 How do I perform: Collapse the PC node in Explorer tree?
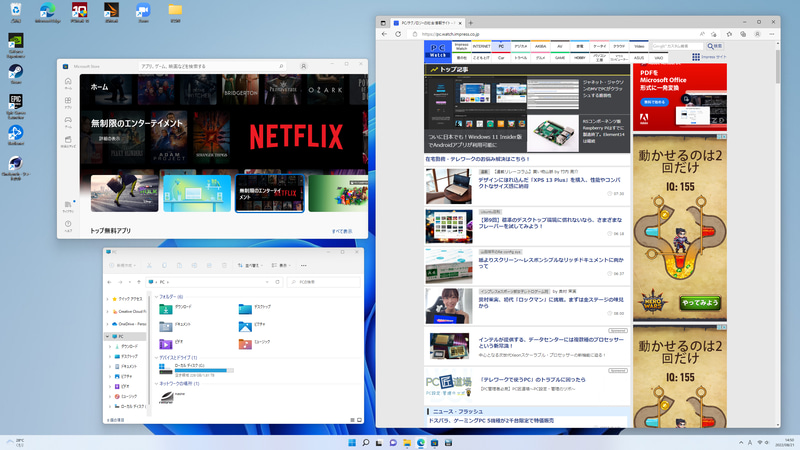108,336
